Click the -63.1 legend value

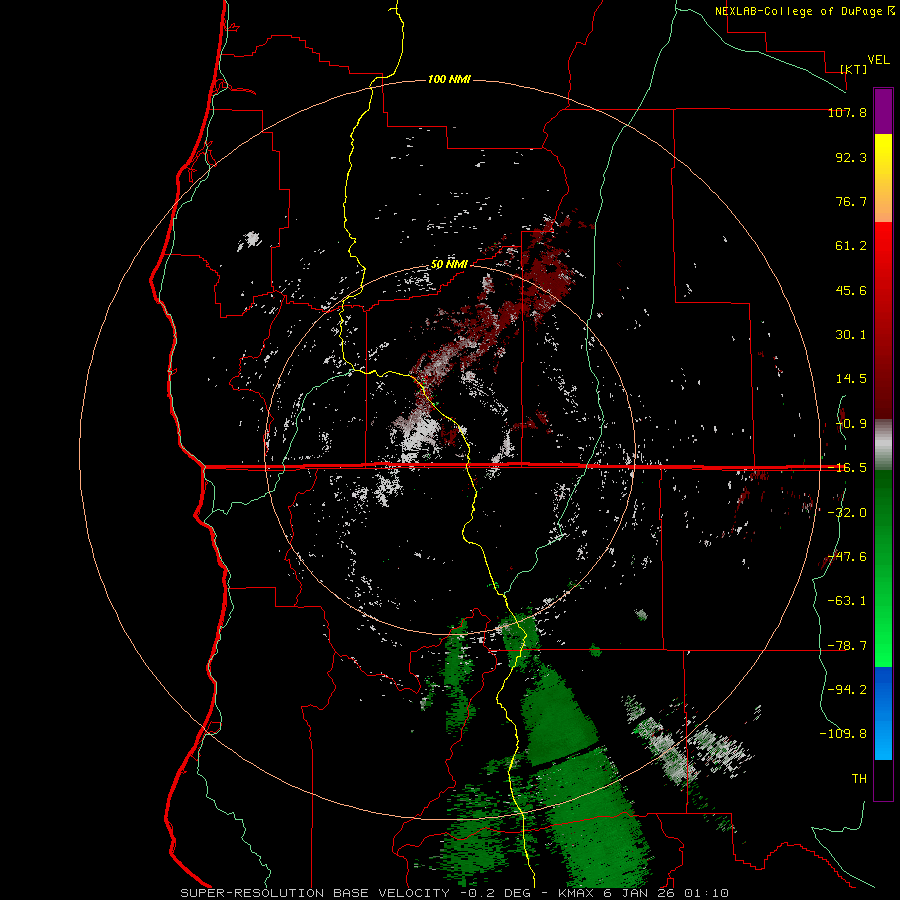coord(847,601)
